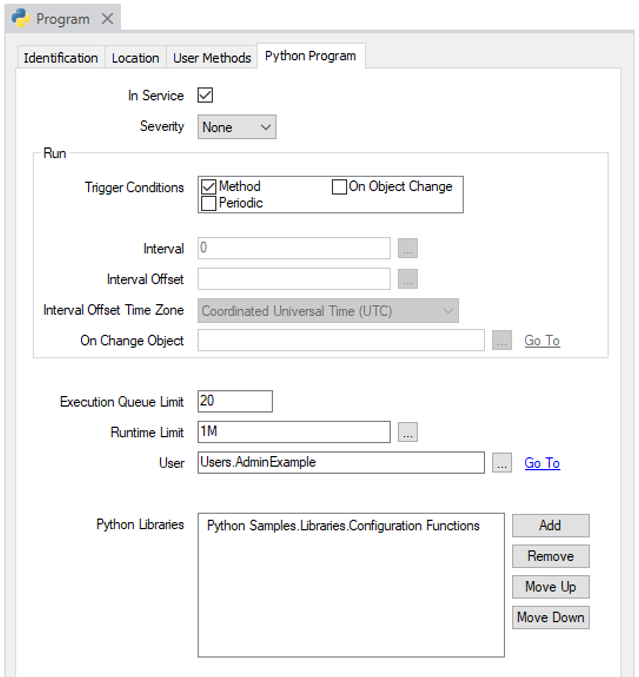Screen dimensions: 639x677
Task: Uncheck the Method trigger condition
Action: pos(209,187)
